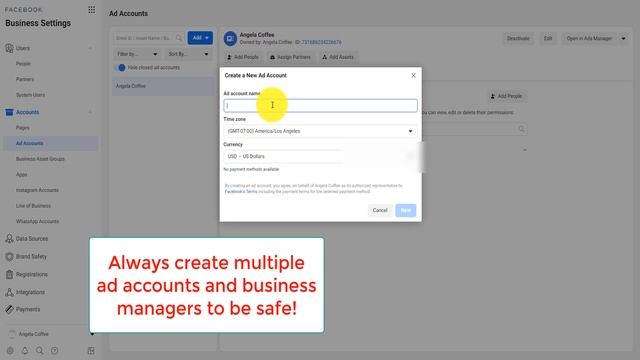Click the Deactivate button
The width and height of the screenshot is (640, 360).
pyautogui.click(x=518, y=38)
